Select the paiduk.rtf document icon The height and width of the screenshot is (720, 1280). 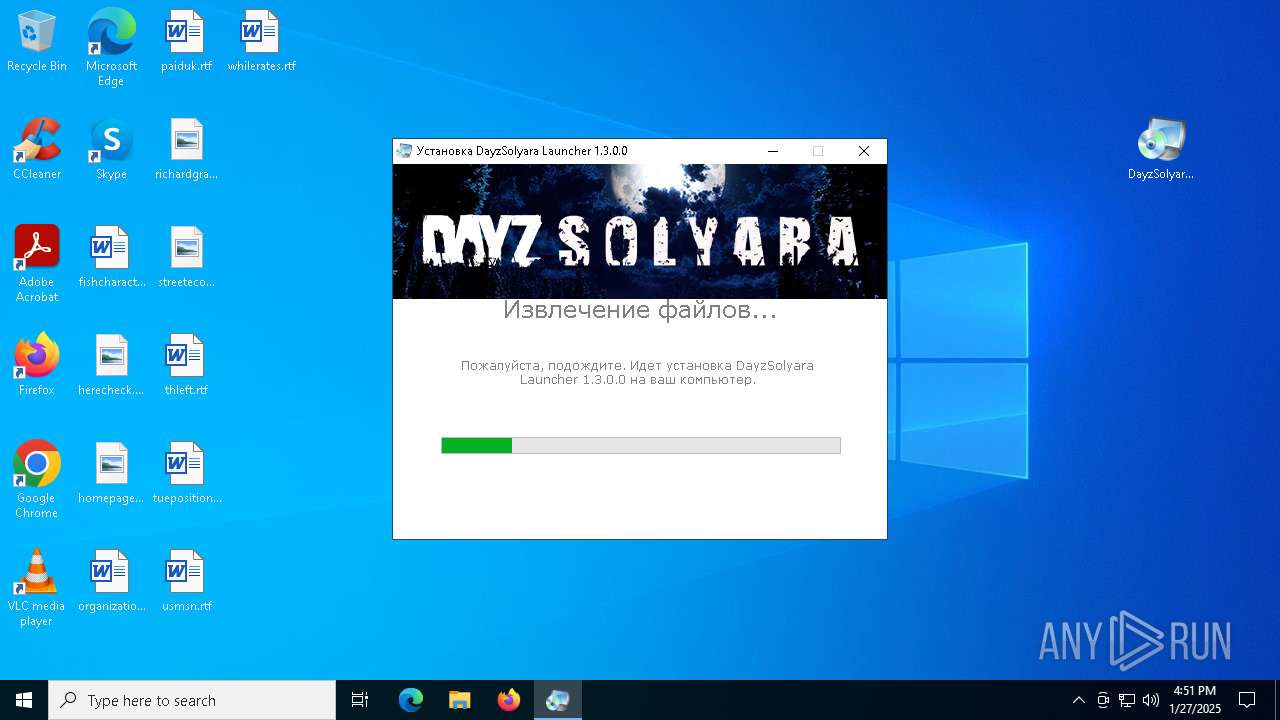point(186,42)
